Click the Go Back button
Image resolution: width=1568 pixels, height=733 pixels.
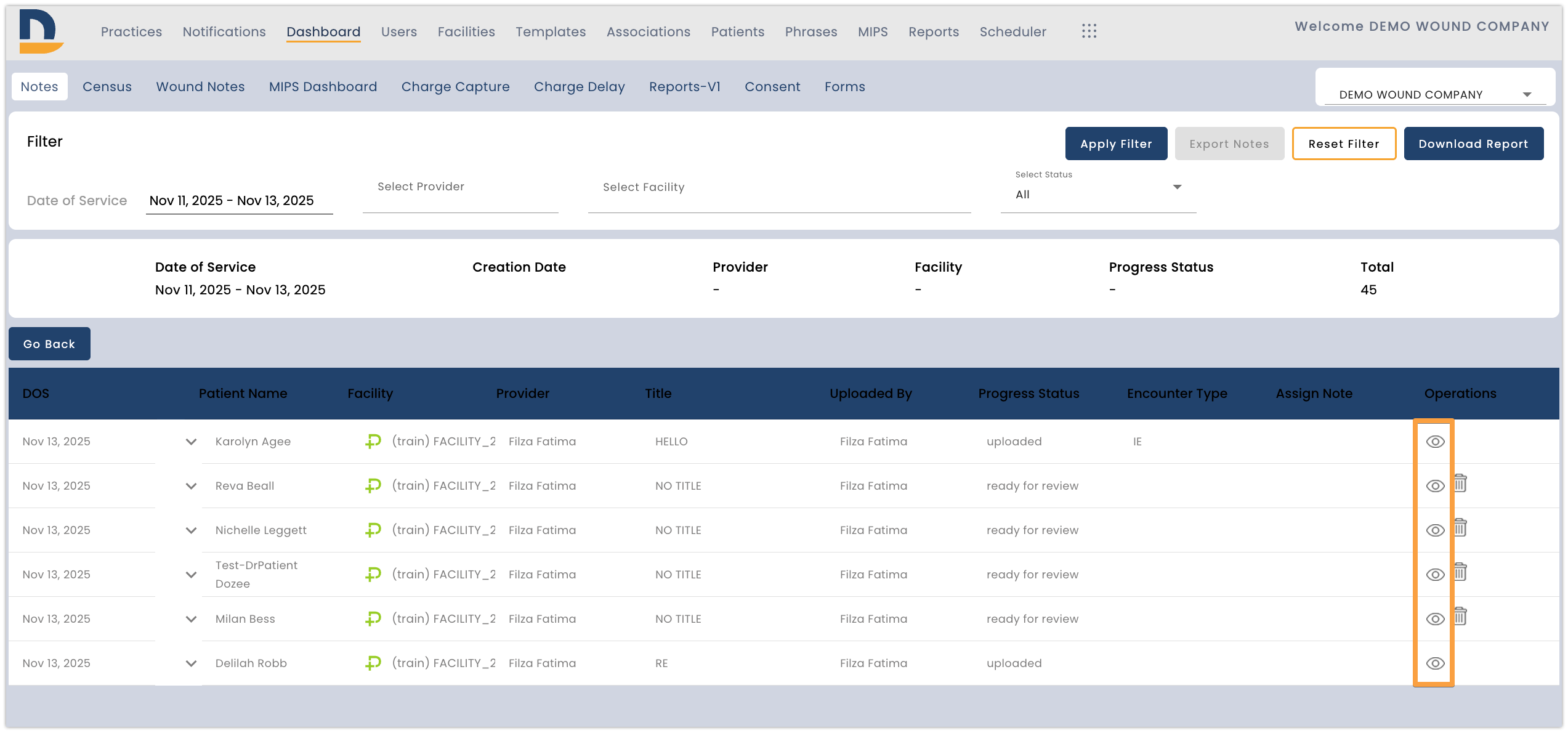[x=49, y=344]
